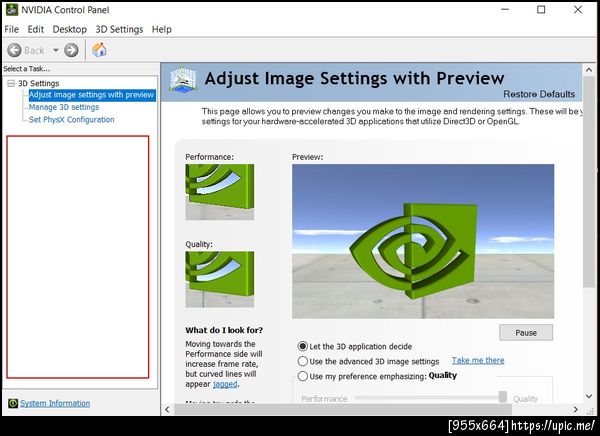Click the 3D NVIDIA logo preview image
Viewport: 600px width, 436px height.
(423, 242)
